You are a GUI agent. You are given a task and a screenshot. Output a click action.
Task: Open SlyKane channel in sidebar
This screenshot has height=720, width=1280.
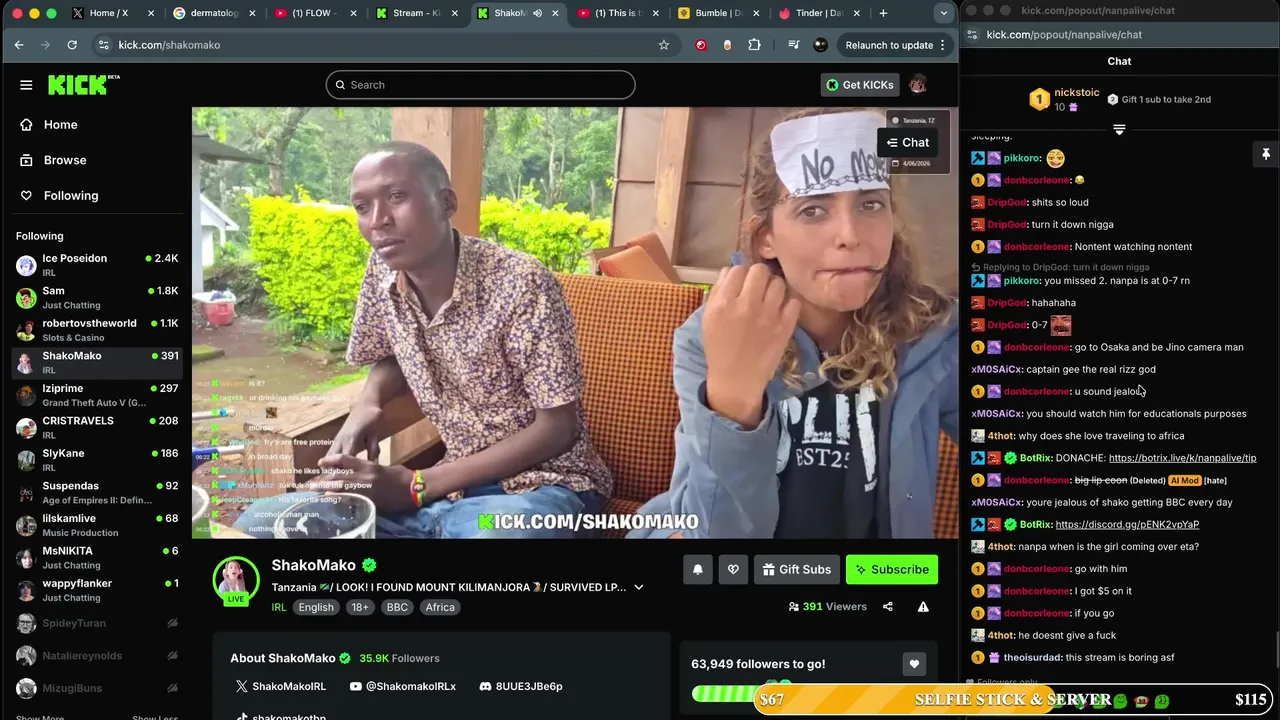click(x=96, y=460)
